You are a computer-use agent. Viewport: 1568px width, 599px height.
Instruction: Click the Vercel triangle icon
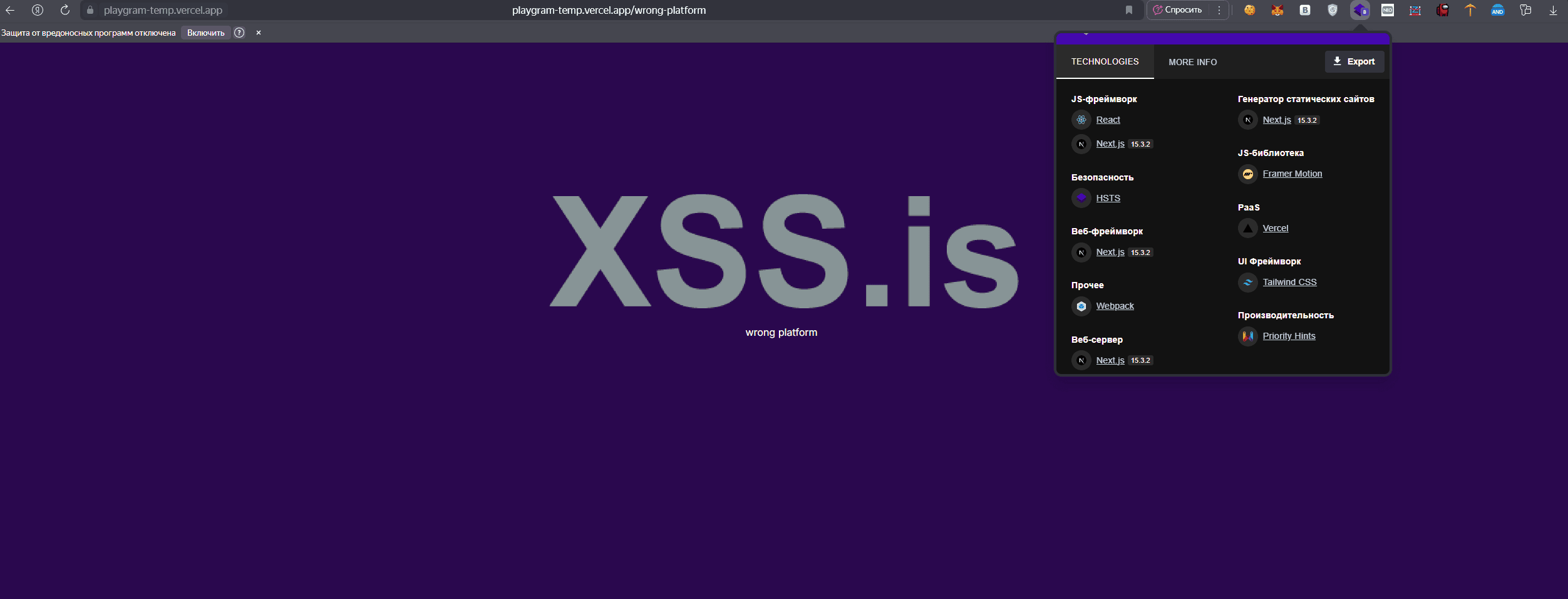(x=1248, y=228)
